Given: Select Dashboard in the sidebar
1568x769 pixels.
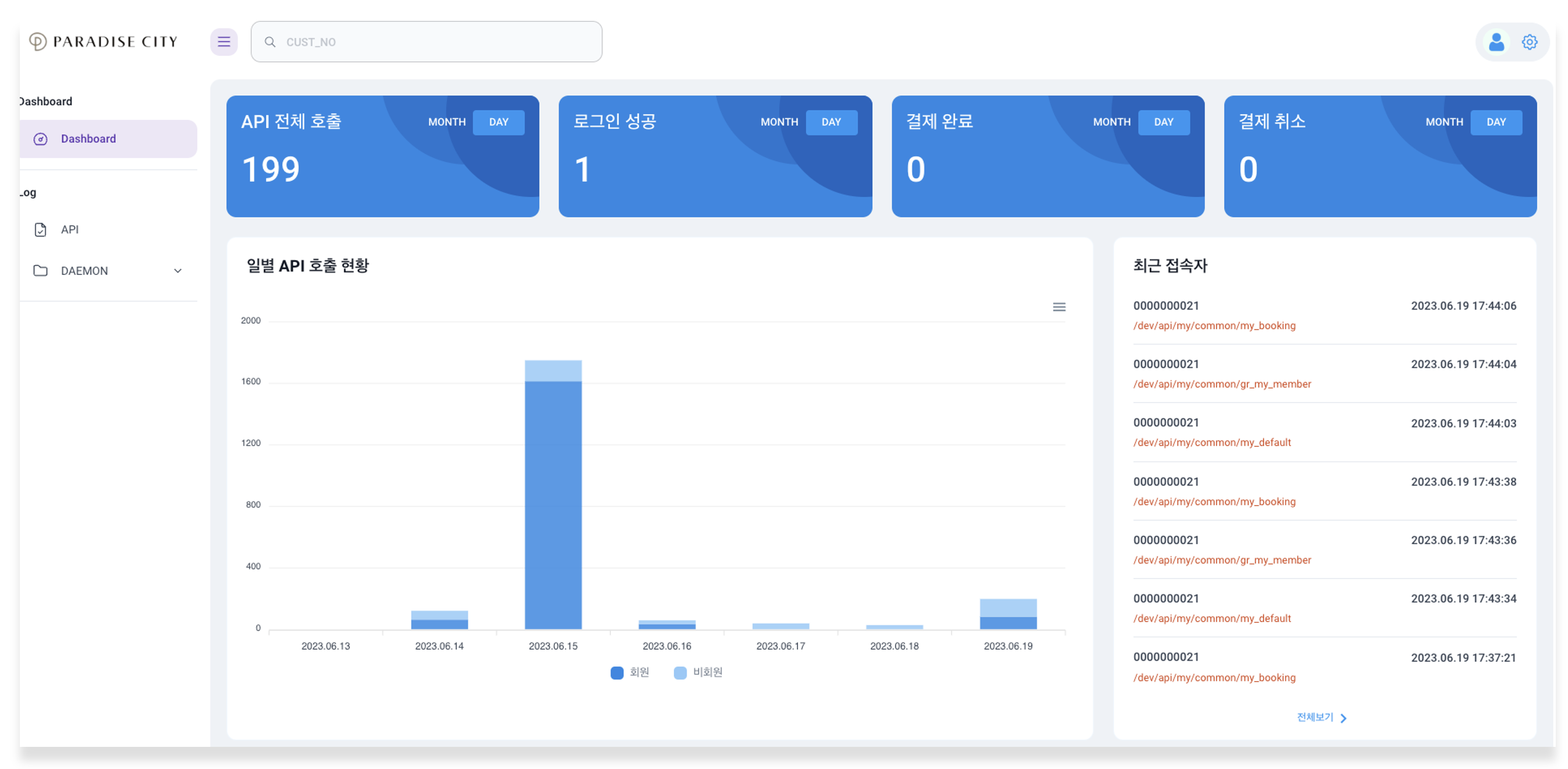Looking at the screenshot, I should pyautogui.click(x=108, y=139).
